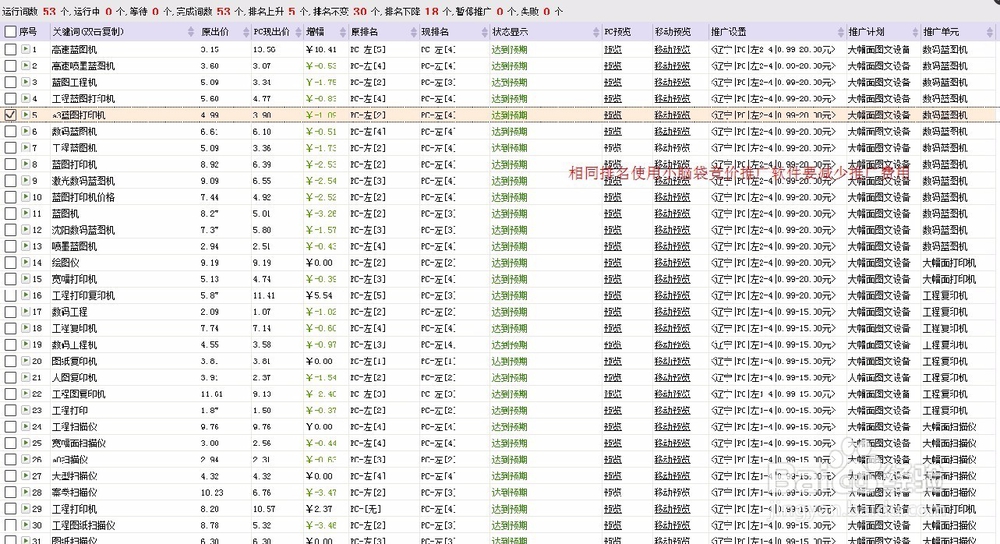Click the play icon beside 绘图仪
Image resolution: width=1000 pixels, height=544 pixels.
(26, 263)
